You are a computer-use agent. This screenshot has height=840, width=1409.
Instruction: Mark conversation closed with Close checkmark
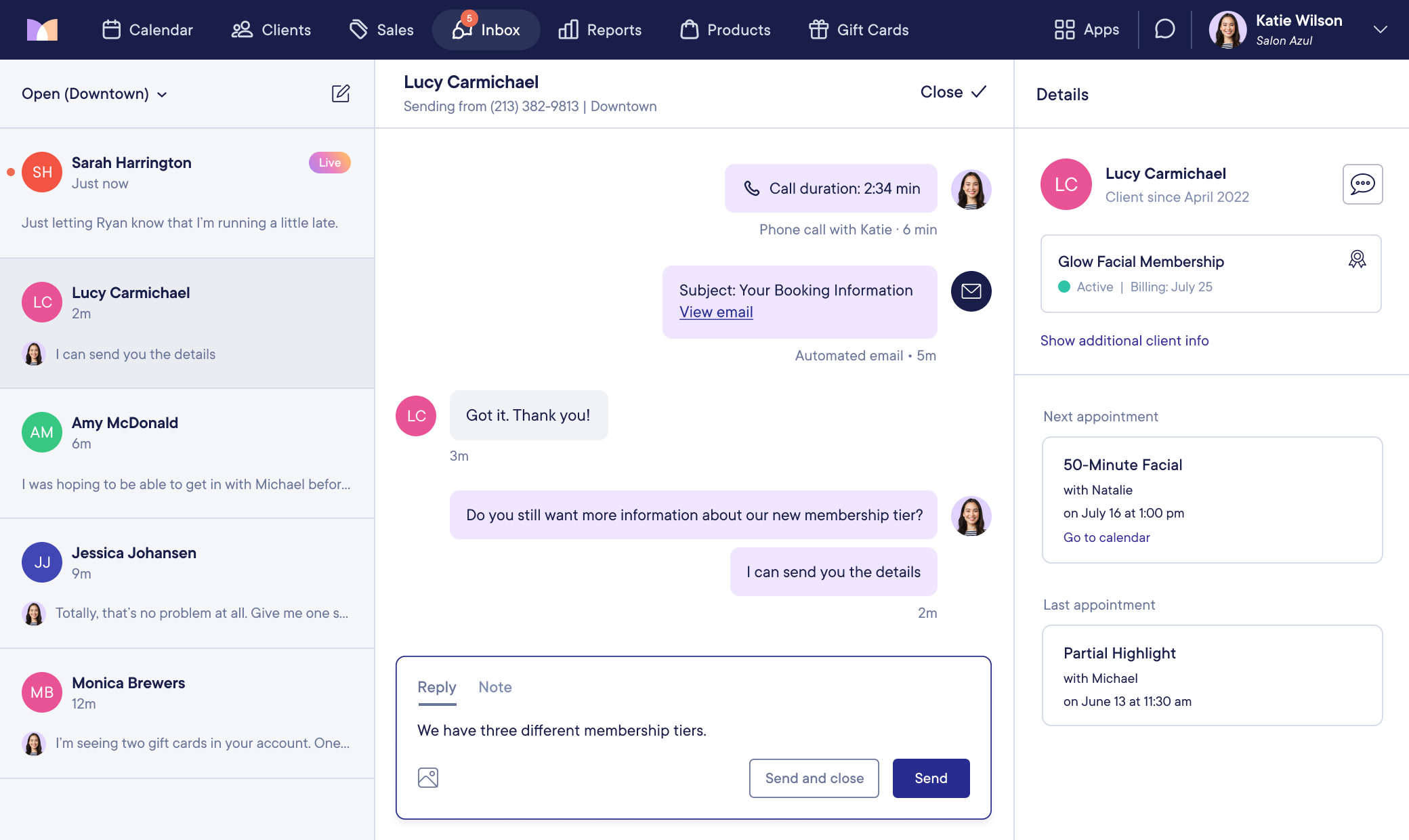coord(952,92)
